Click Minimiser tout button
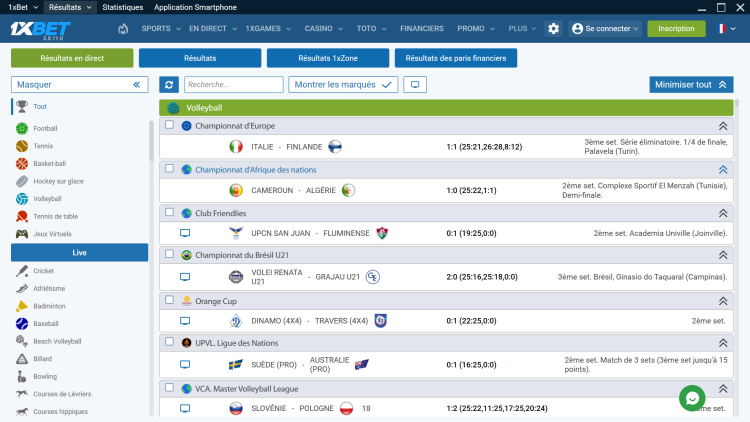Screen dimensions: 750x422 [x=691, y=85]
